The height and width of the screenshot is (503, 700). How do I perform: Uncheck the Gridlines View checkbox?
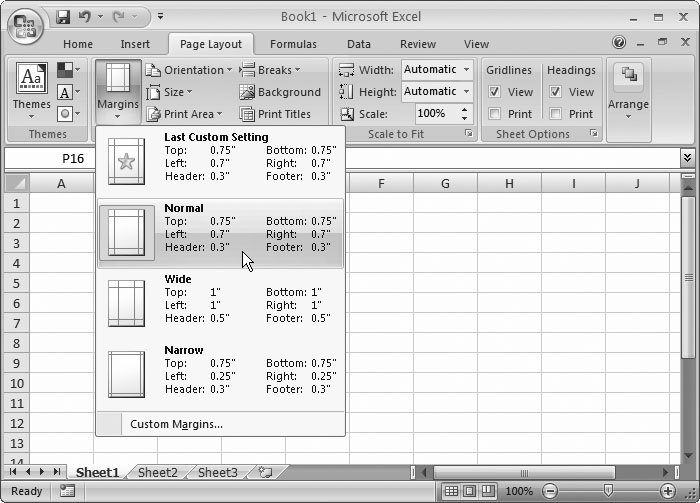pos(495,92)
